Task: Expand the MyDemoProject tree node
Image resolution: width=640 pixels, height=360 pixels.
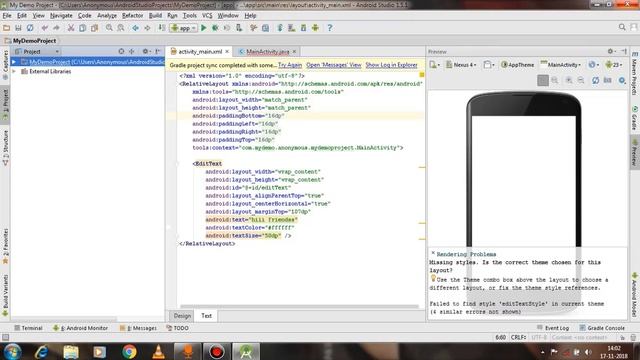Action: [x=14, y=62]
